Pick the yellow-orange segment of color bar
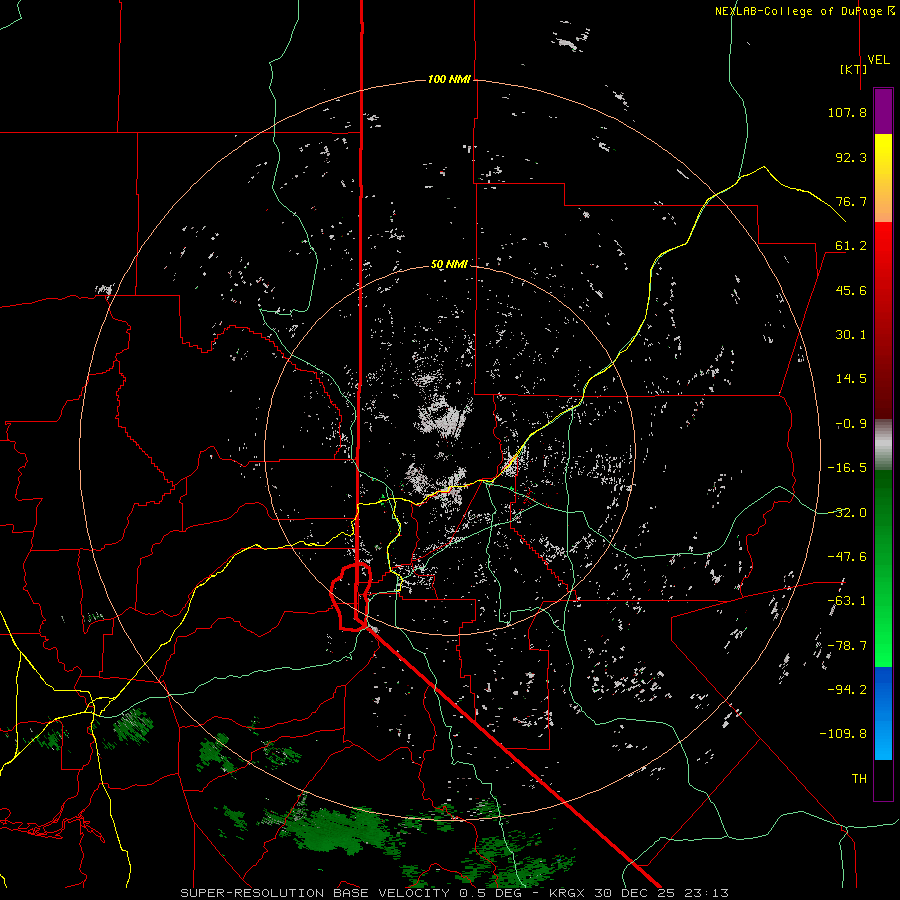This screenshot has height=900, width=900. (x=883, y=178)
